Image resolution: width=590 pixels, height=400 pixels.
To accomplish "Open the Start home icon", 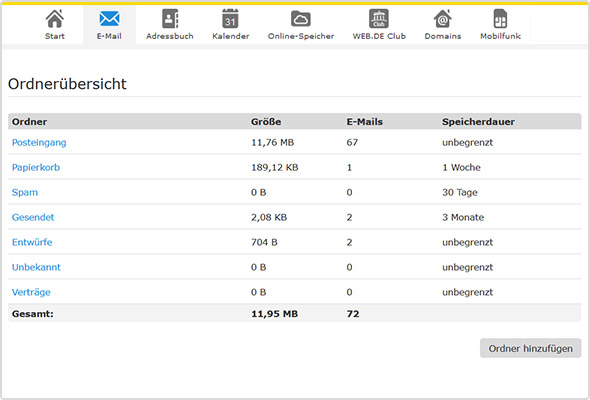I will pyautogui.click(x=55, y=19).
